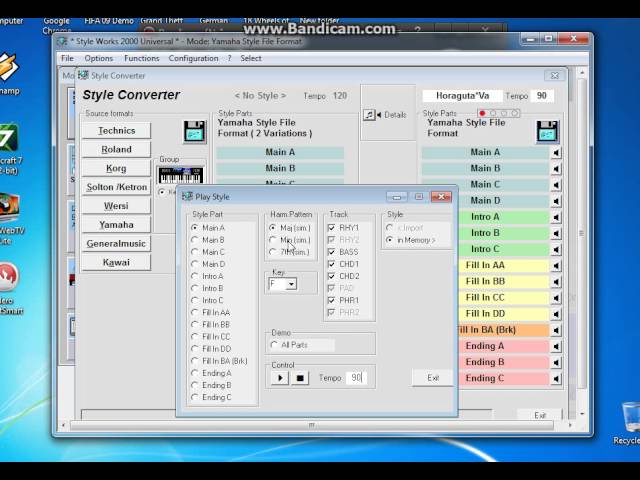Screen dimensions: 640x480
Task: Open the Key dropdown
Action: point(291,284)
